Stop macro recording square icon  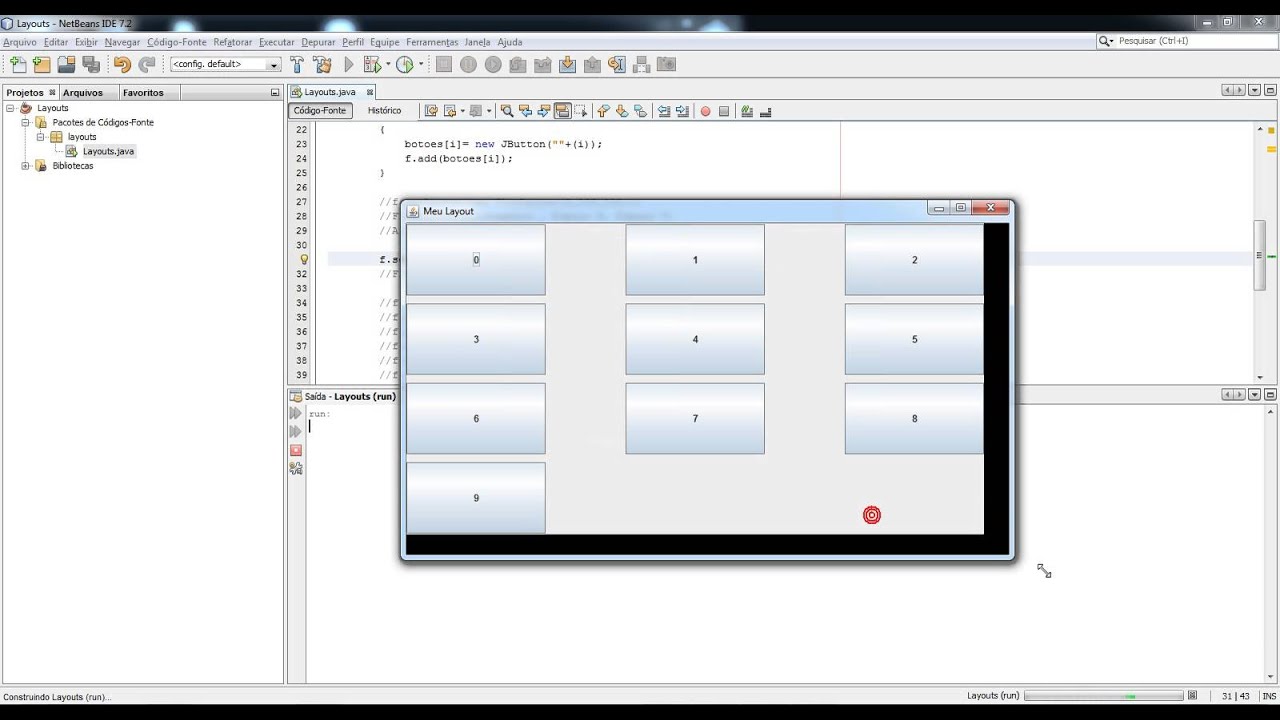[723, 111]
